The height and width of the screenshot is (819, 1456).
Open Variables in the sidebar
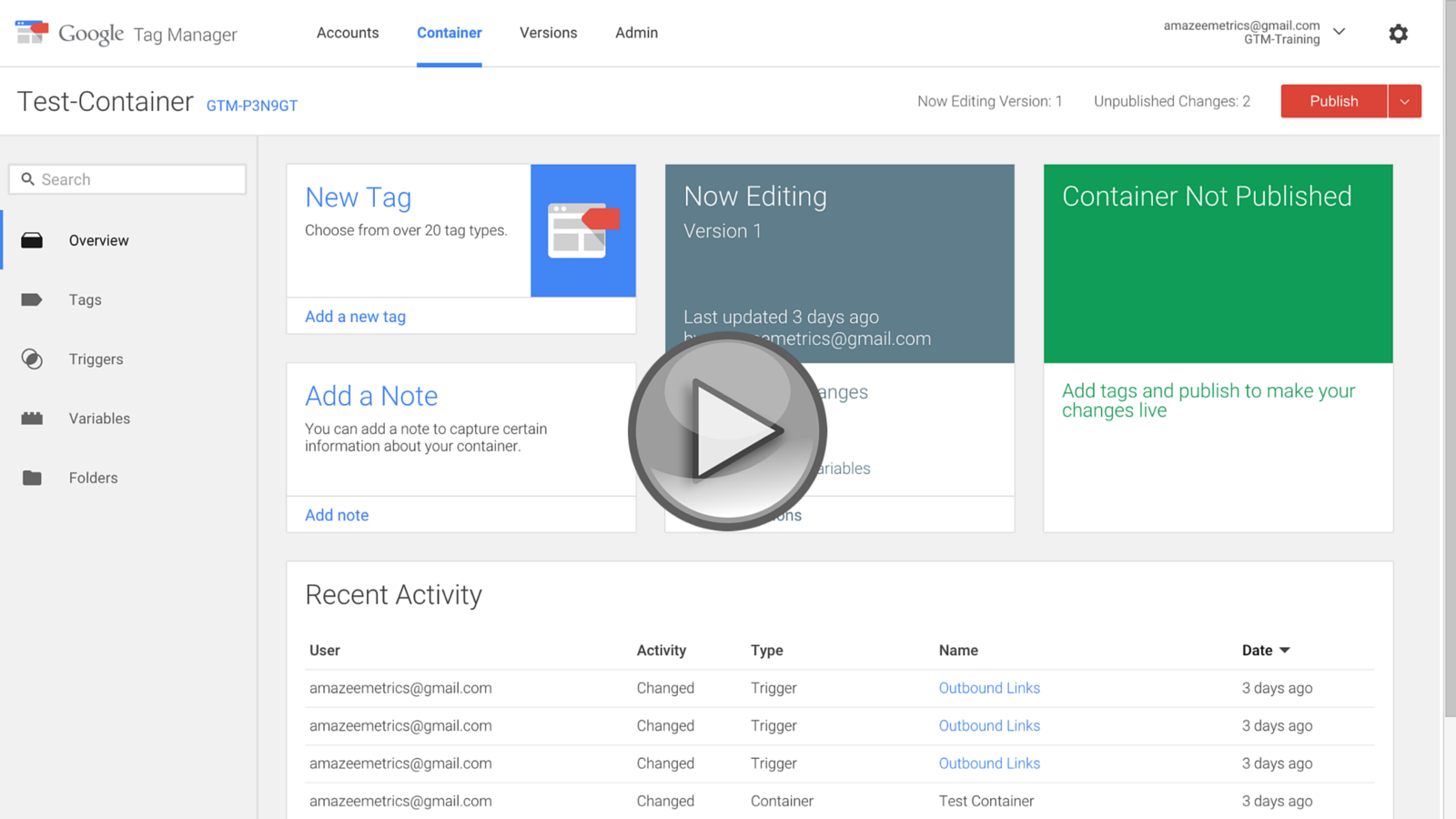100,419
